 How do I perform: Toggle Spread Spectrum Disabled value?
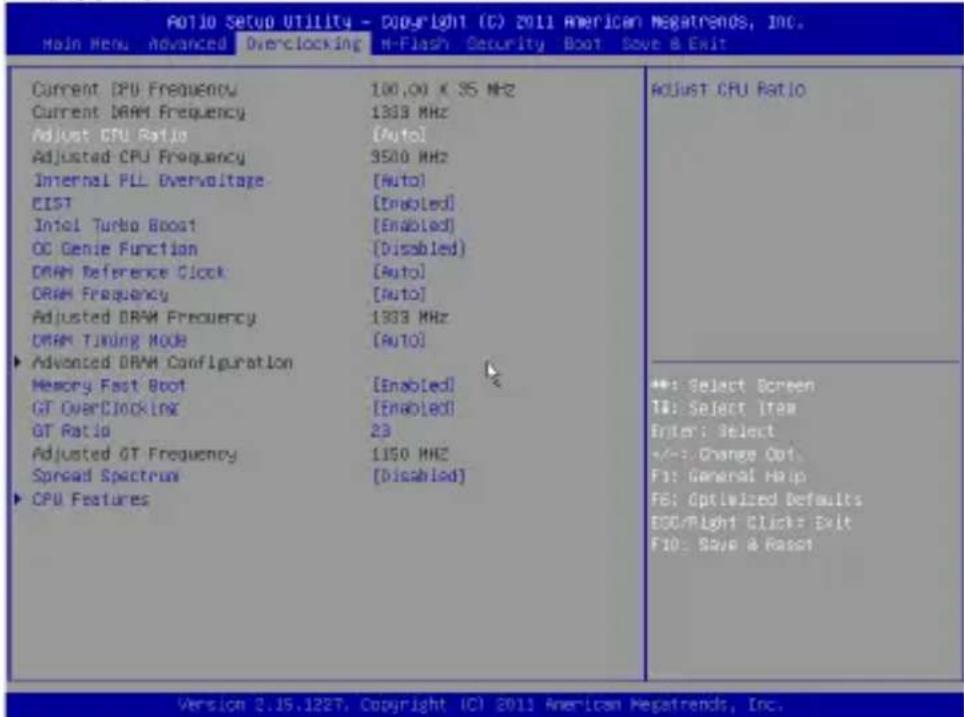[x=419, y=476]
